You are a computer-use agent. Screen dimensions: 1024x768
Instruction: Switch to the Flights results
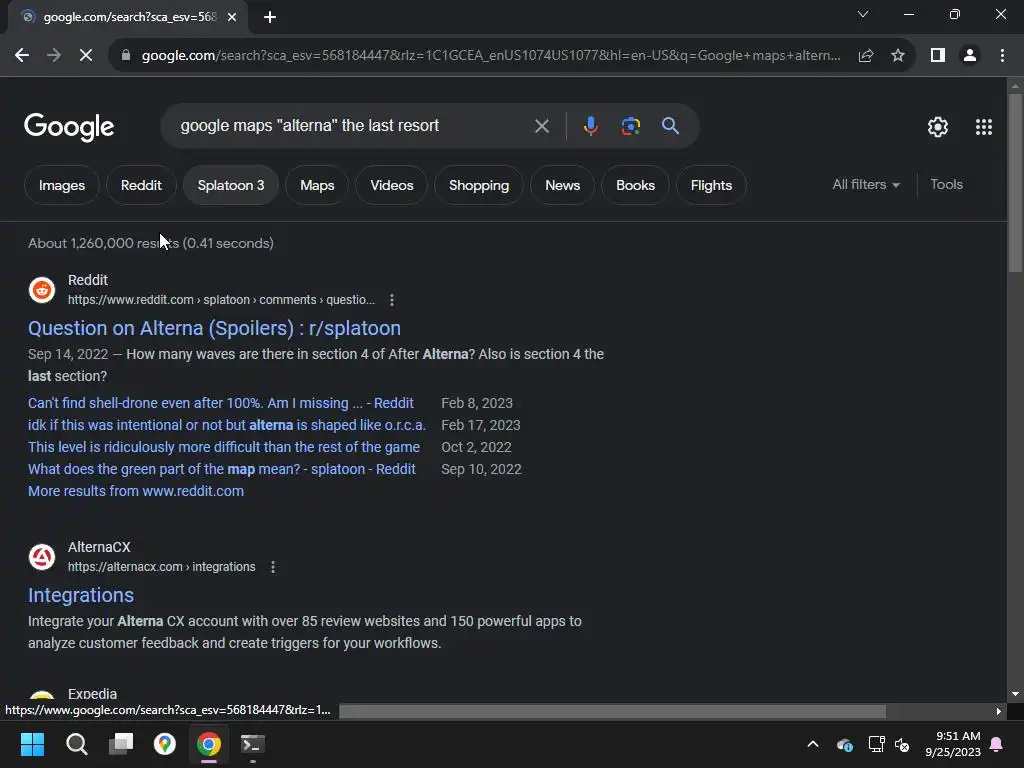(711, 185)
